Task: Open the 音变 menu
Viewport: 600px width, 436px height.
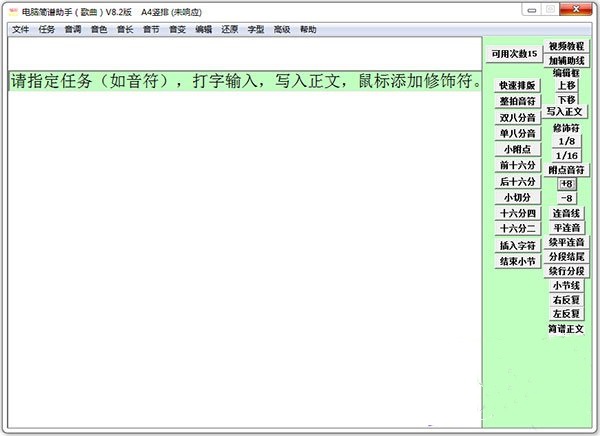Action: click(177, 29)
